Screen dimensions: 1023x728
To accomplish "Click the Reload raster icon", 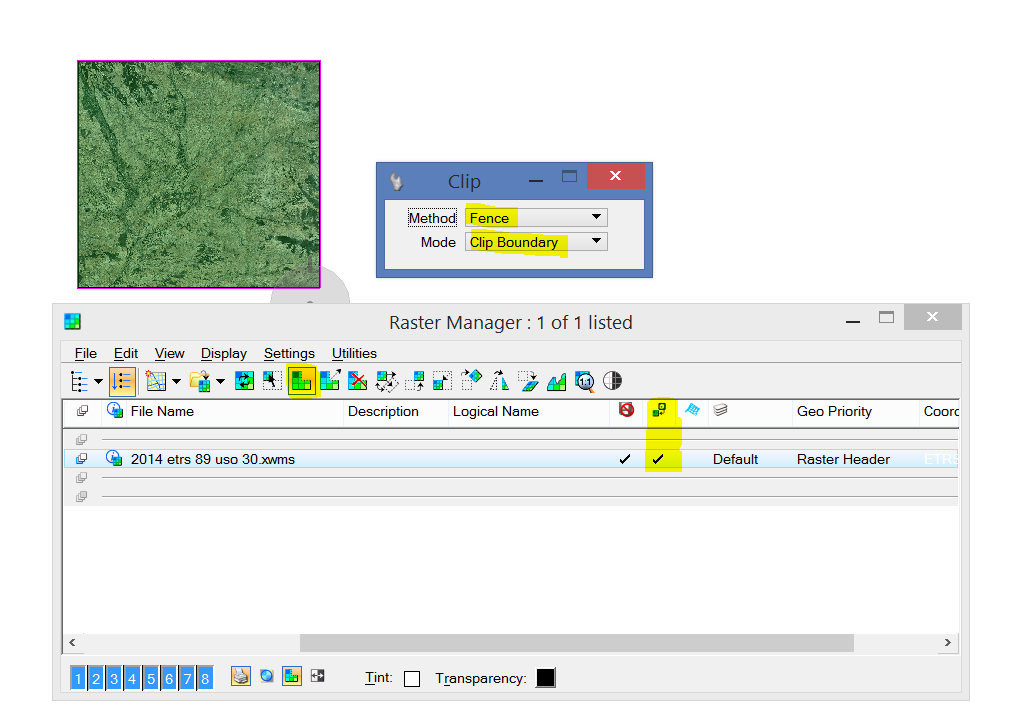I will point(244,381).
